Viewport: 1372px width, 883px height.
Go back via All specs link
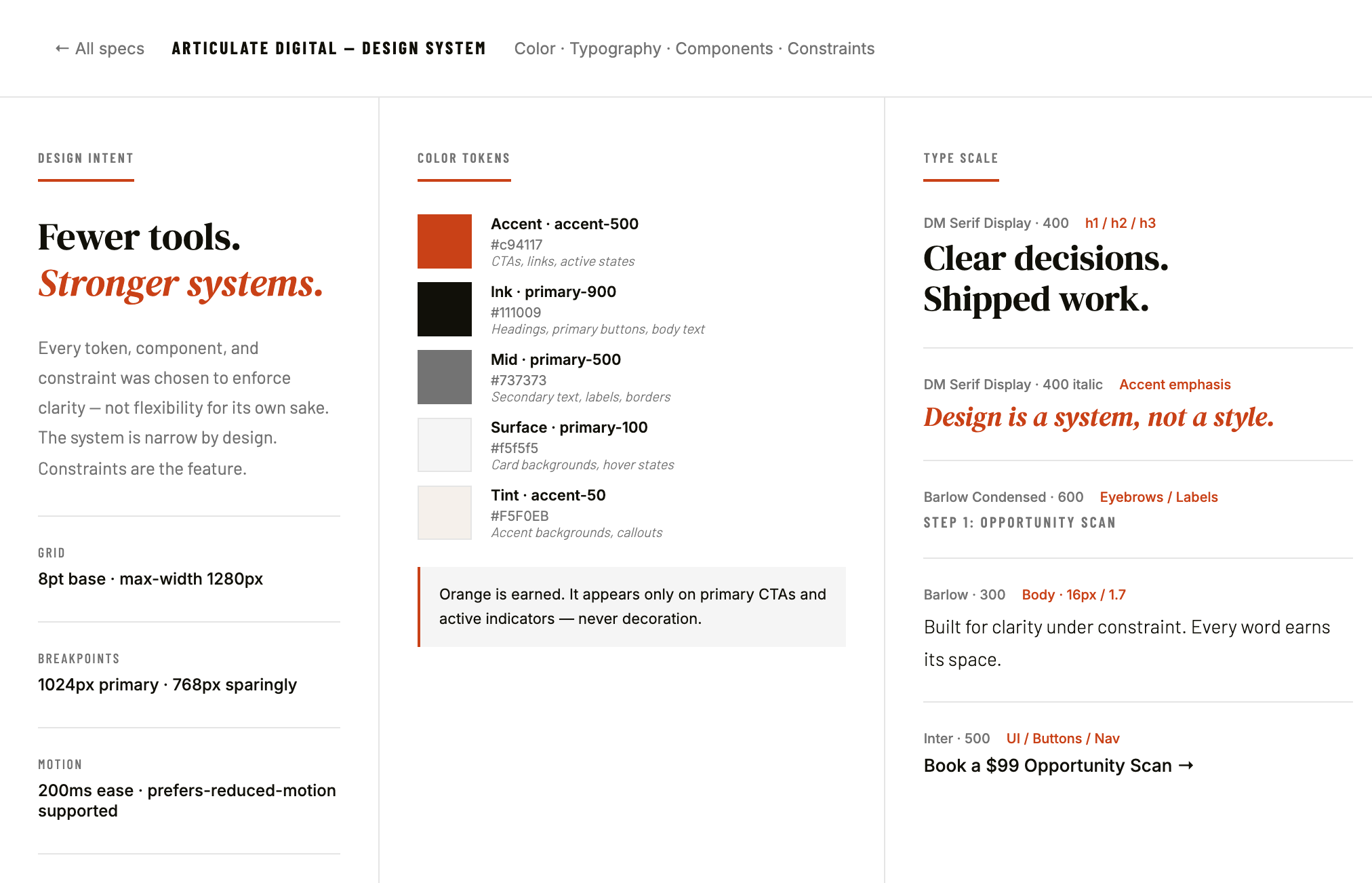(x=100, y=49)
